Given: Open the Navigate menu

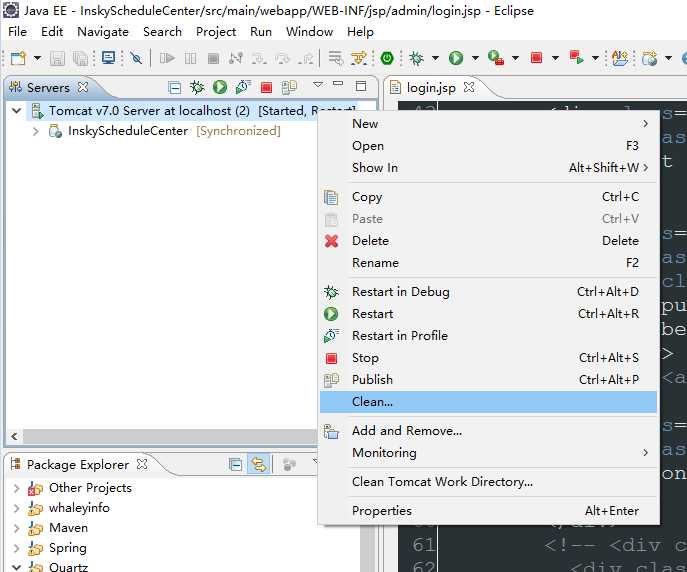Looking at the screenshot, I should (x=103, y=32).
